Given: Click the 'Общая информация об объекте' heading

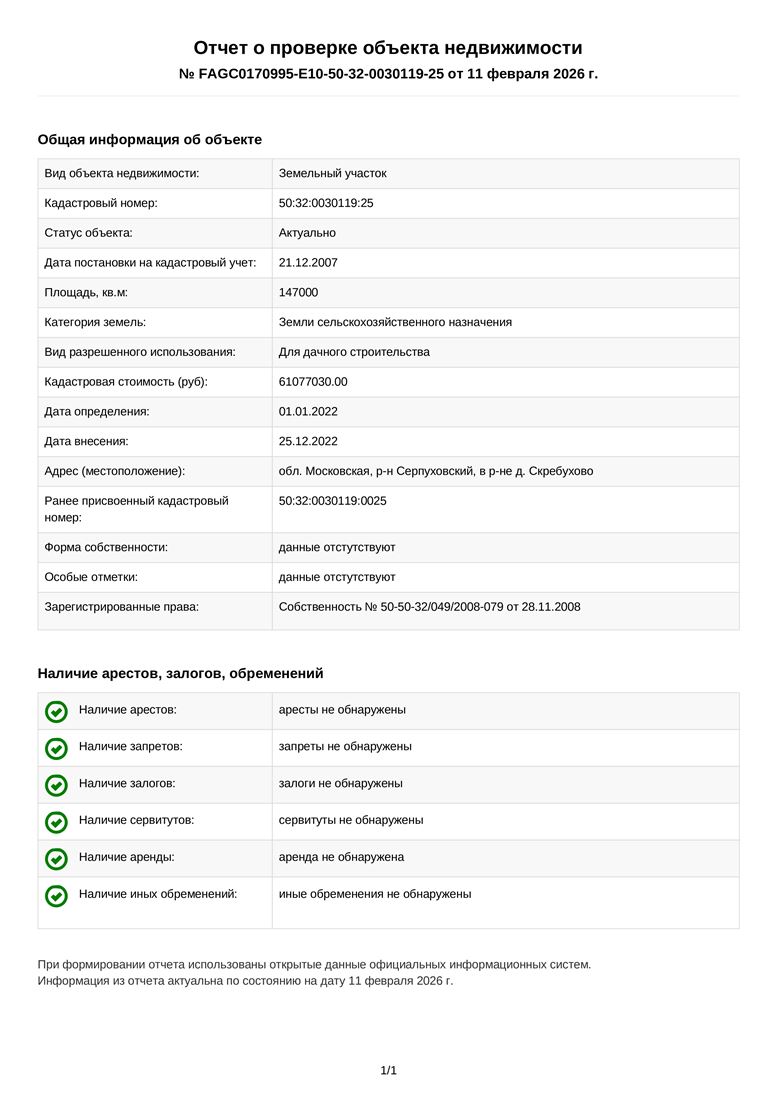Looking at the screenshot, I should (x=149, y=140).
